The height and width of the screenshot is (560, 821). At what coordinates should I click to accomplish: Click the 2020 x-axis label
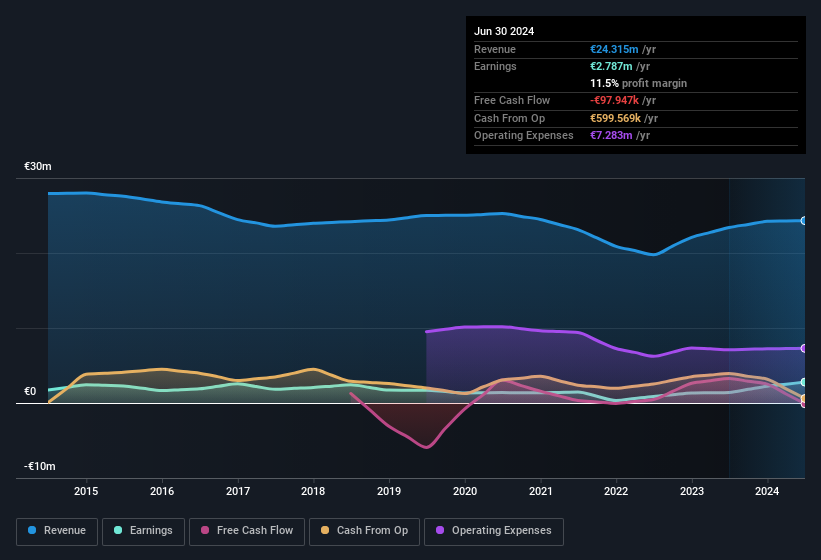pyautogui.click(x=465, y=491)
